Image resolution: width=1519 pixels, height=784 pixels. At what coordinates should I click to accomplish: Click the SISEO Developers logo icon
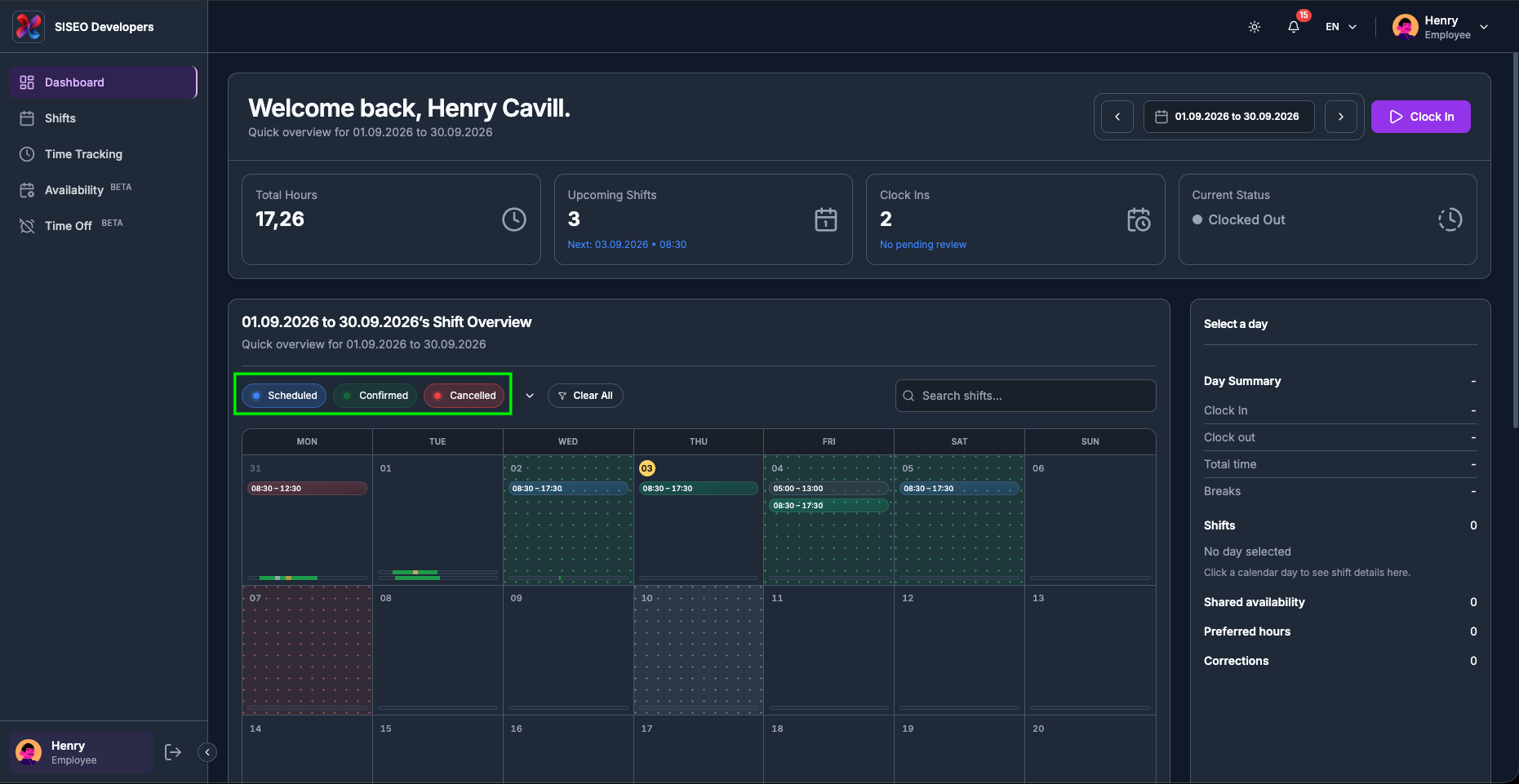pyautogui.click(x=29, y=27)
